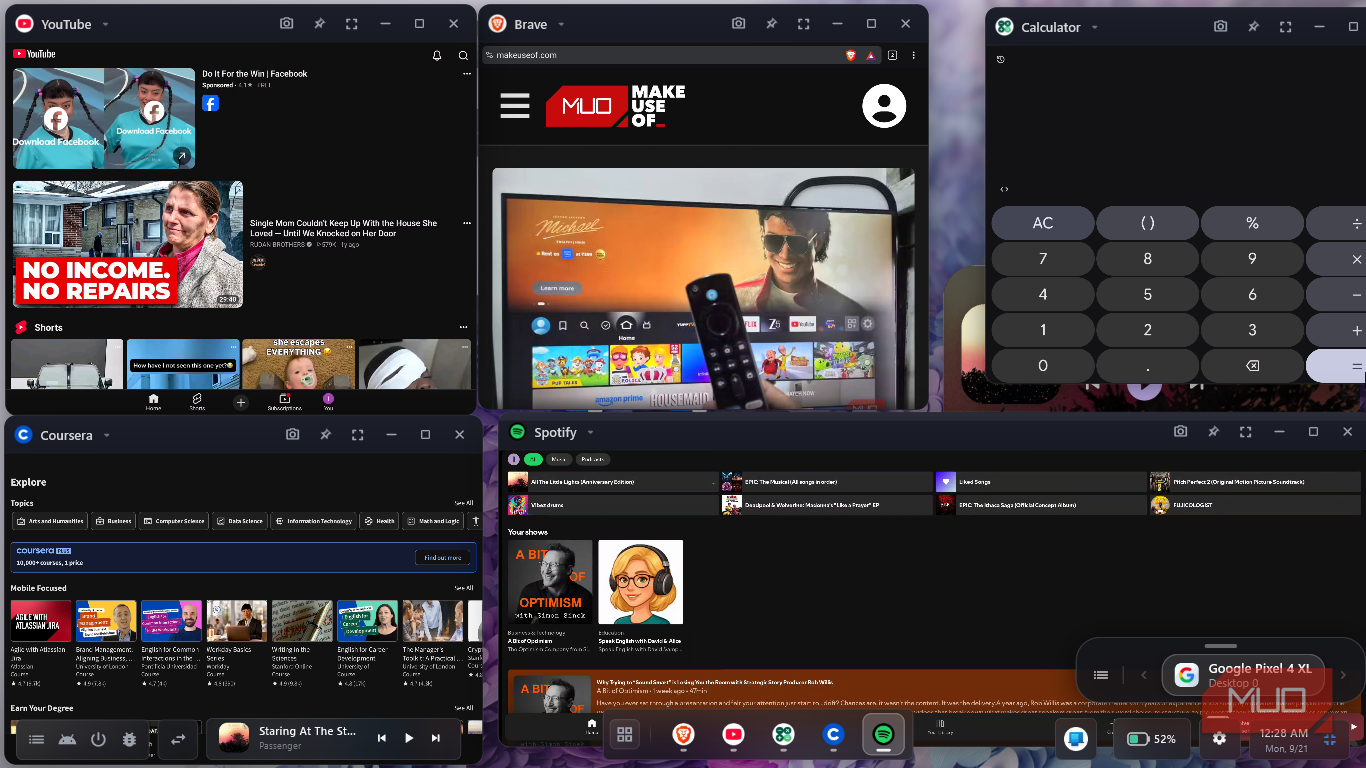Image resolution: width=1366 pixels, height=768 pixels.
Task: Capture screenshot of the Spotify window
Action: tap(1180, 432)
